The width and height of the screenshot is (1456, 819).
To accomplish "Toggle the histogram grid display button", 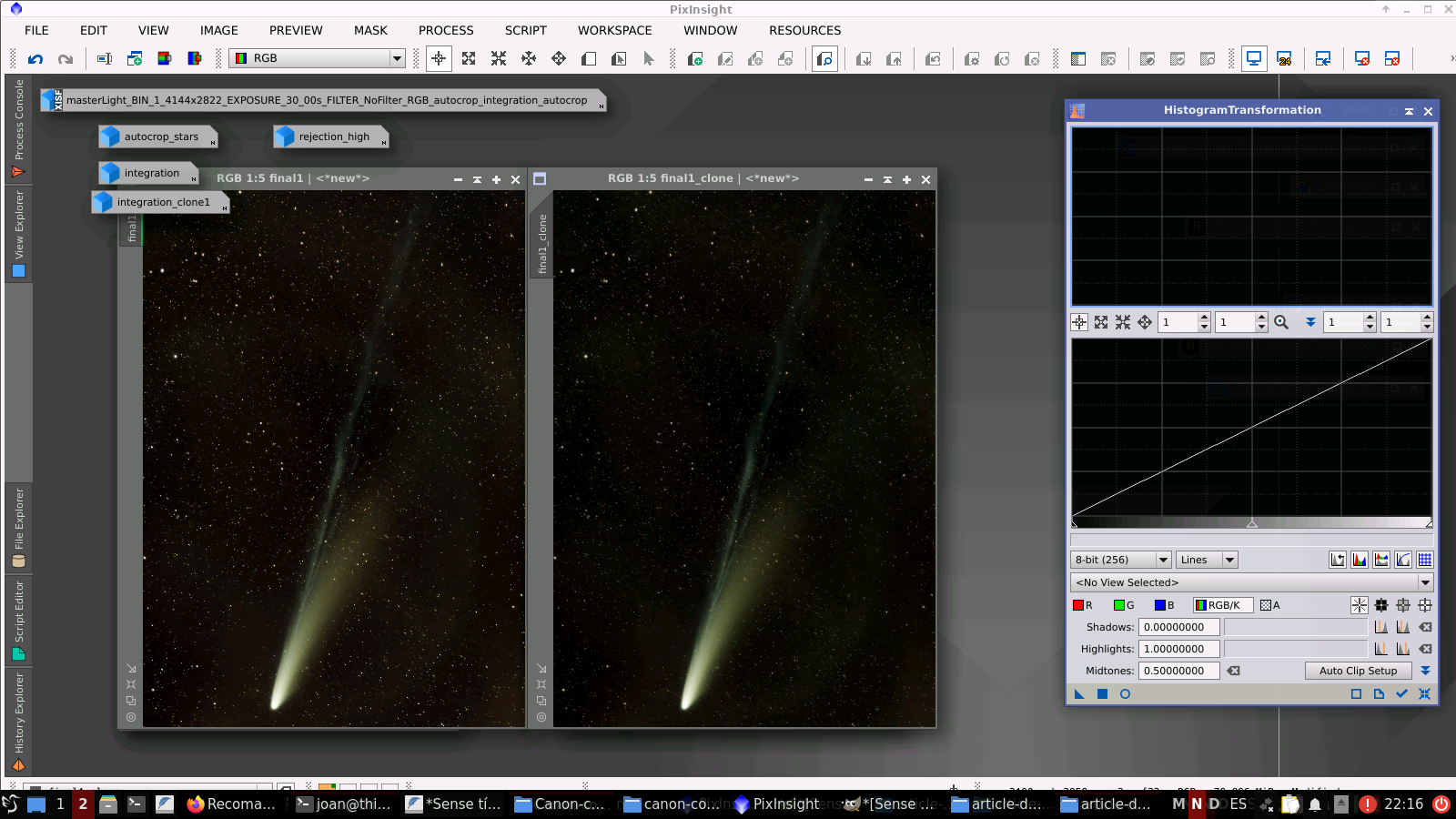I will point(1424,560).
